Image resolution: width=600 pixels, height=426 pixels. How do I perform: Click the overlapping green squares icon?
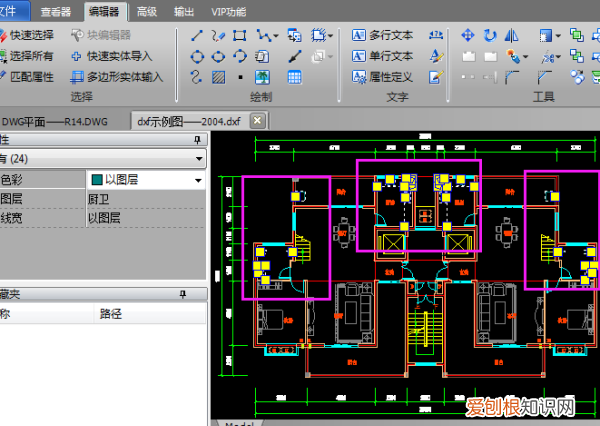tap(577, 35)
